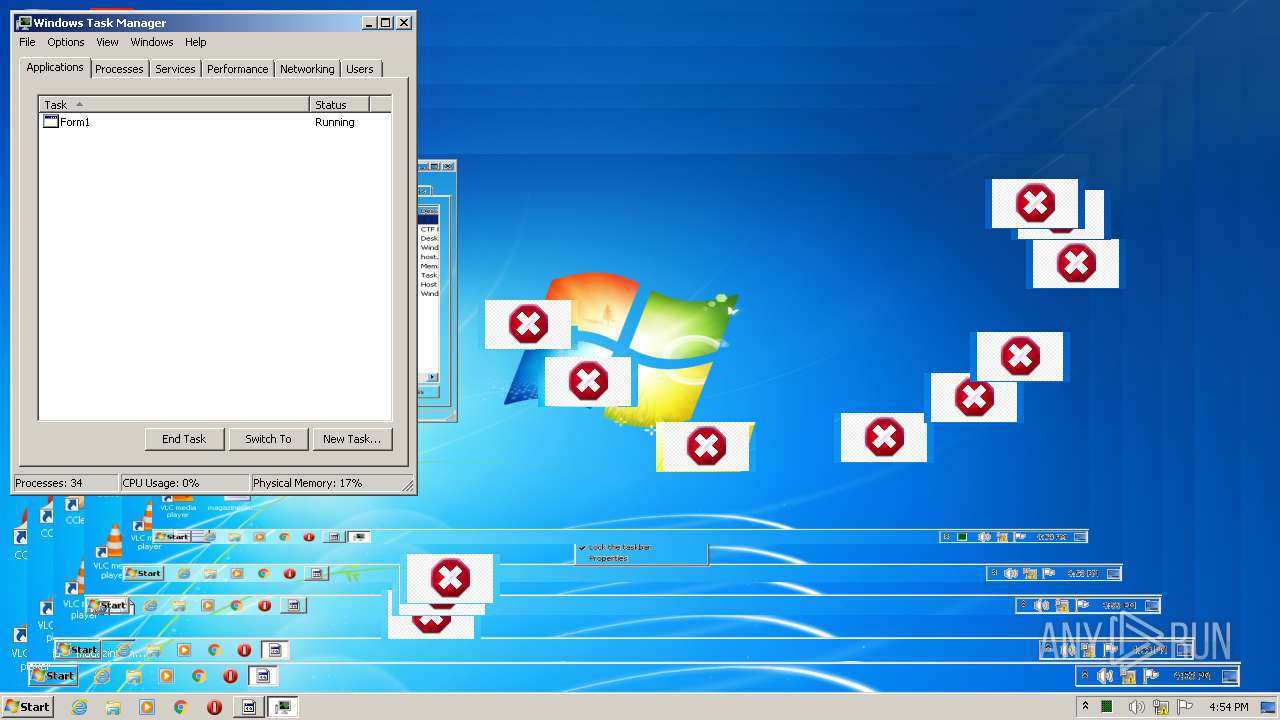Open the Options menu
This screenshot has width=1280, height=720.
(x=66, y=42)
